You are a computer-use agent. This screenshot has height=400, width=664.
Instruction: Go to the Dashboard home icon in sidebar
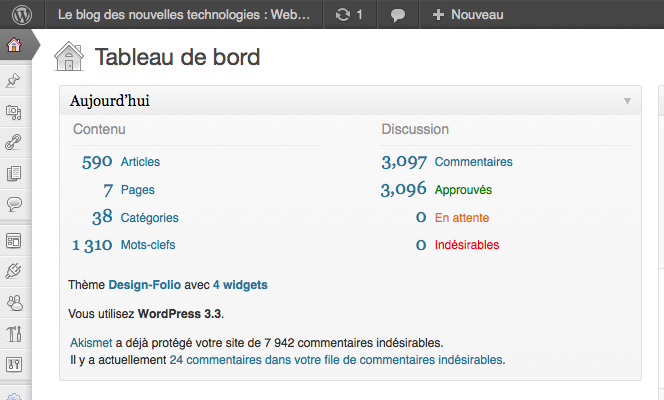14,46
